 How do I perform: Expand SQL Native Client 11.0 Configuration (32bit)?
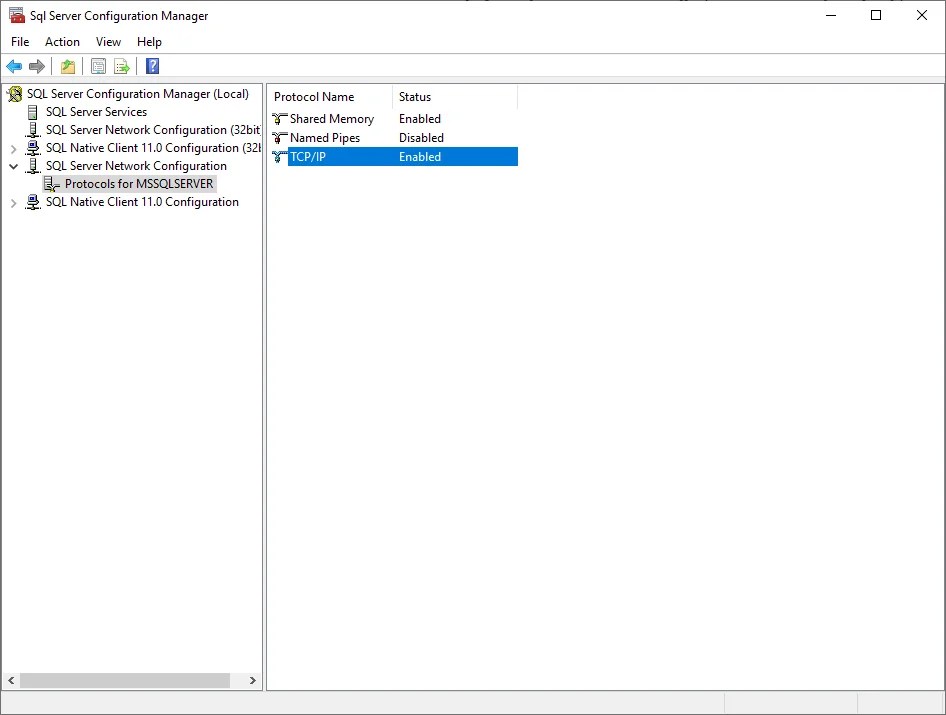(14, 147)
